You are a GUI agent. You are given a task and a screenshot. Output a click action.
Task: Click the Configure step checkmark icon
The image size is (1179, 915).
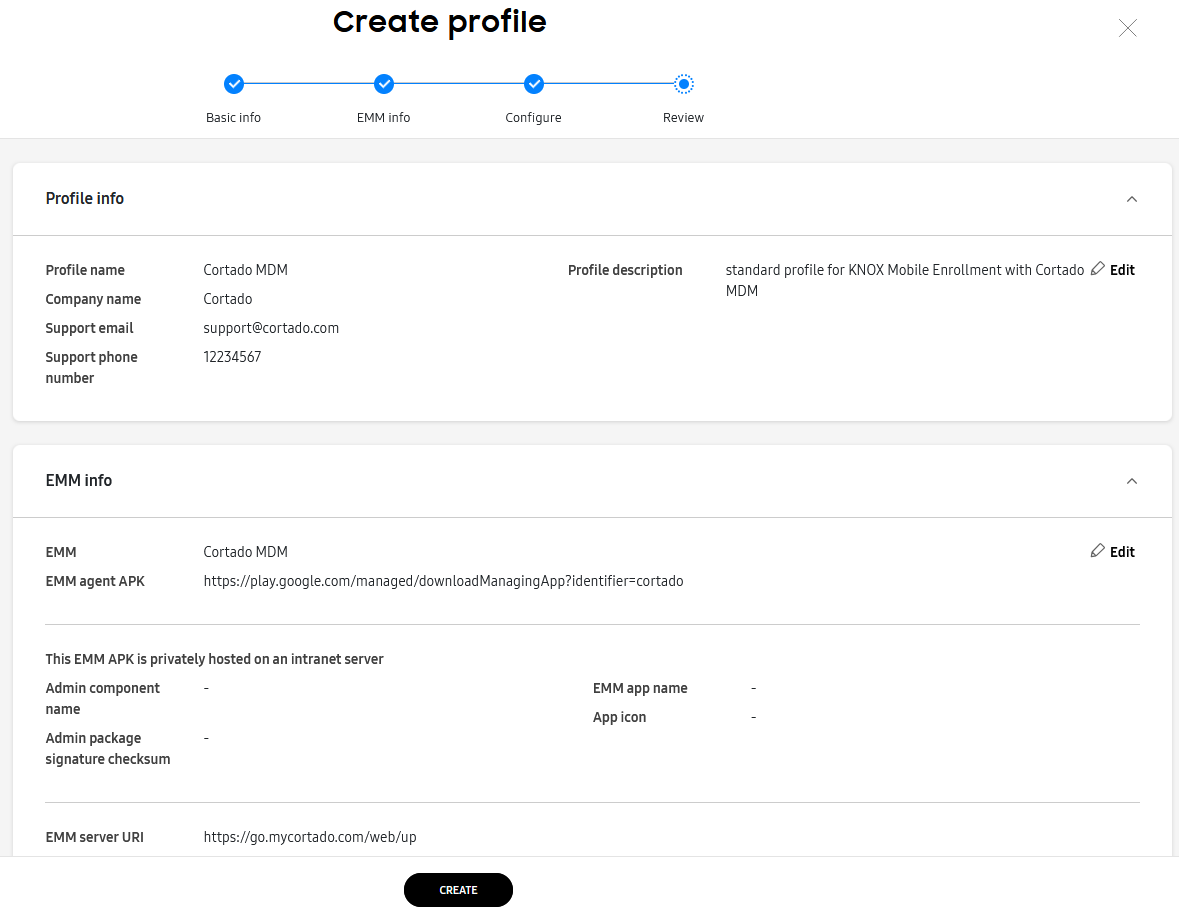534,84
